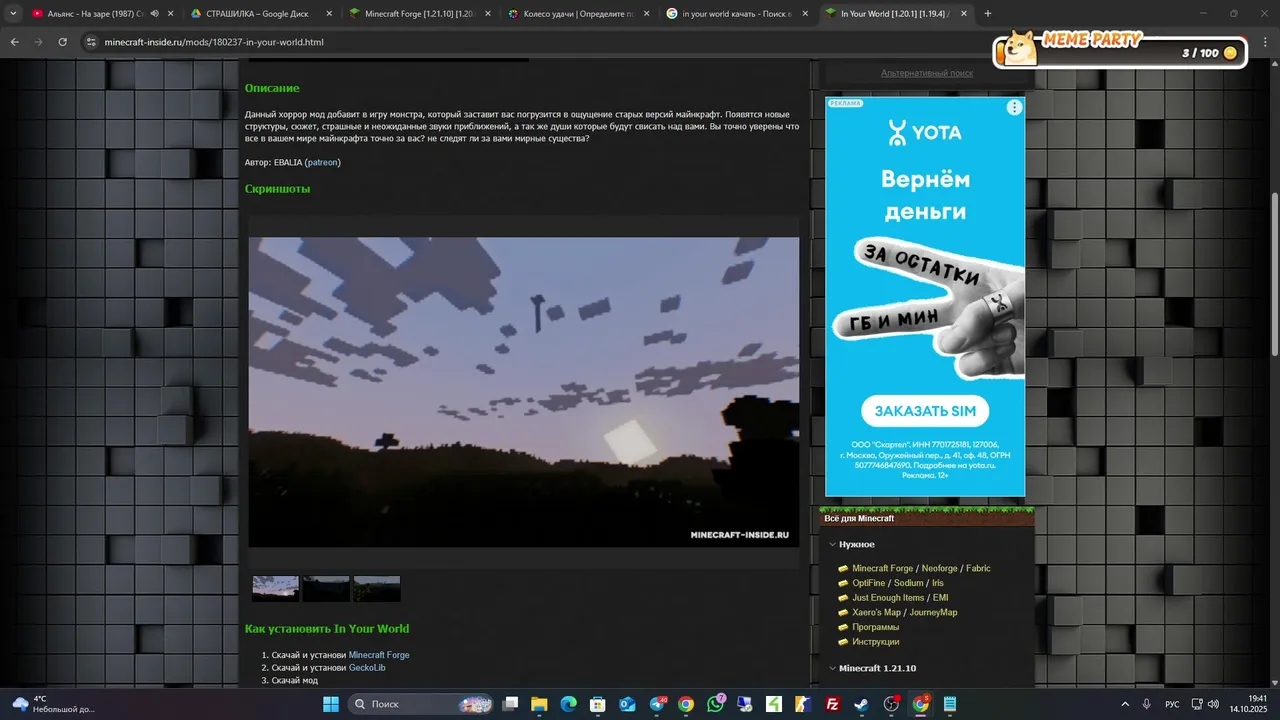
Task: Open Just Enough Items sidebar link
Action: coord(888,598)
